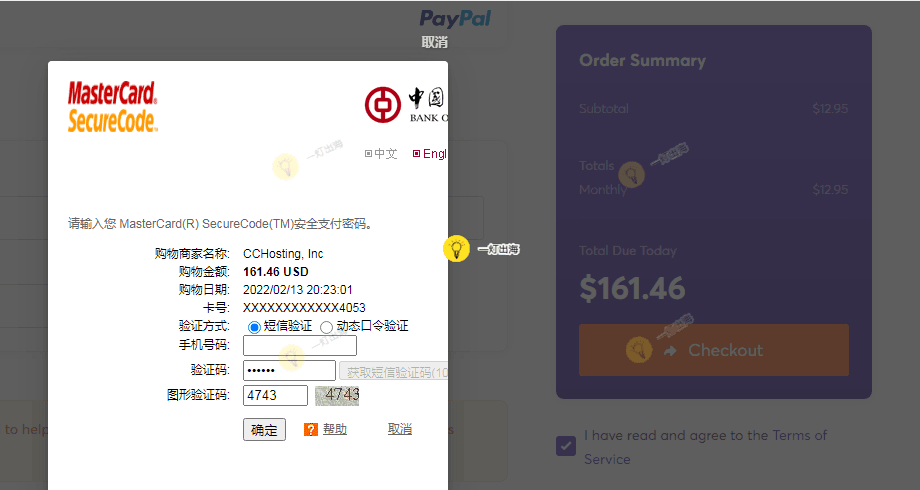Switch language to 中文
The height and width of the screenshot is (490, 920).
point(381,154)
